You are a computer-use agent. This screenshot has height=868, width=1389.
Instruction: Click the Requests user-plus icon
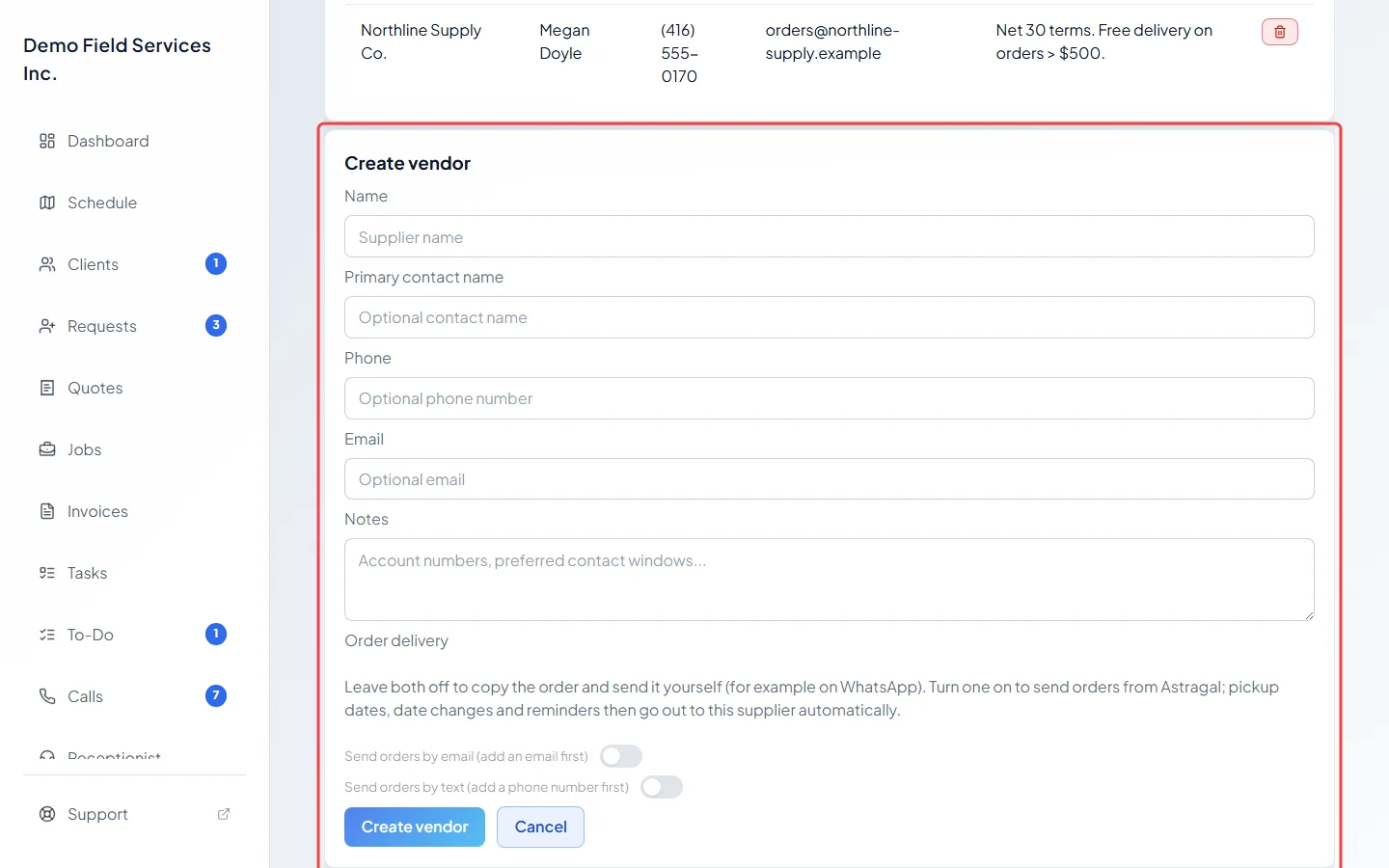[x=47, y=326]
